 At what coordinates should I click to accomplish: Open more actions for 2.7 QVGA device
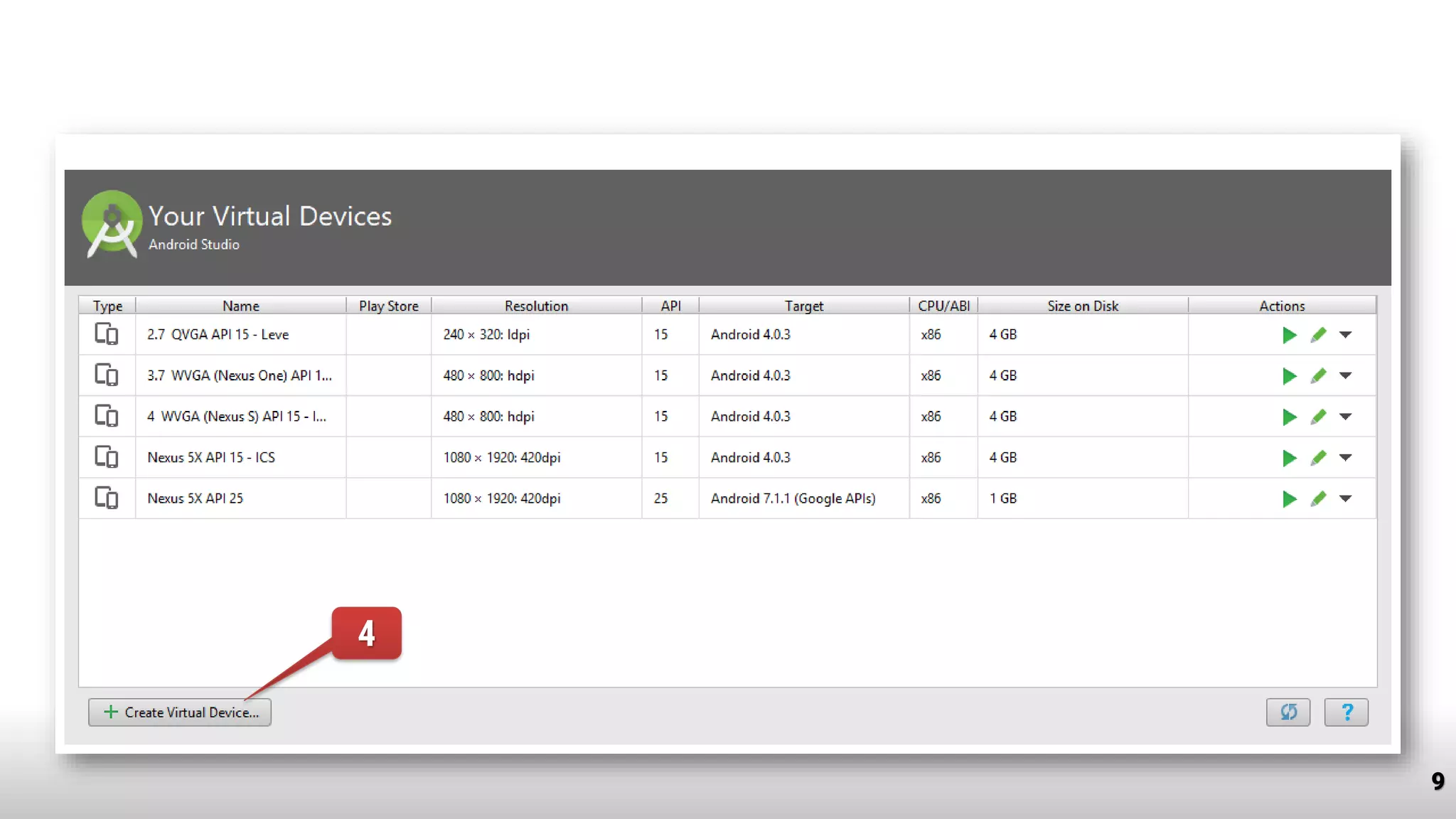point(1345,335)
